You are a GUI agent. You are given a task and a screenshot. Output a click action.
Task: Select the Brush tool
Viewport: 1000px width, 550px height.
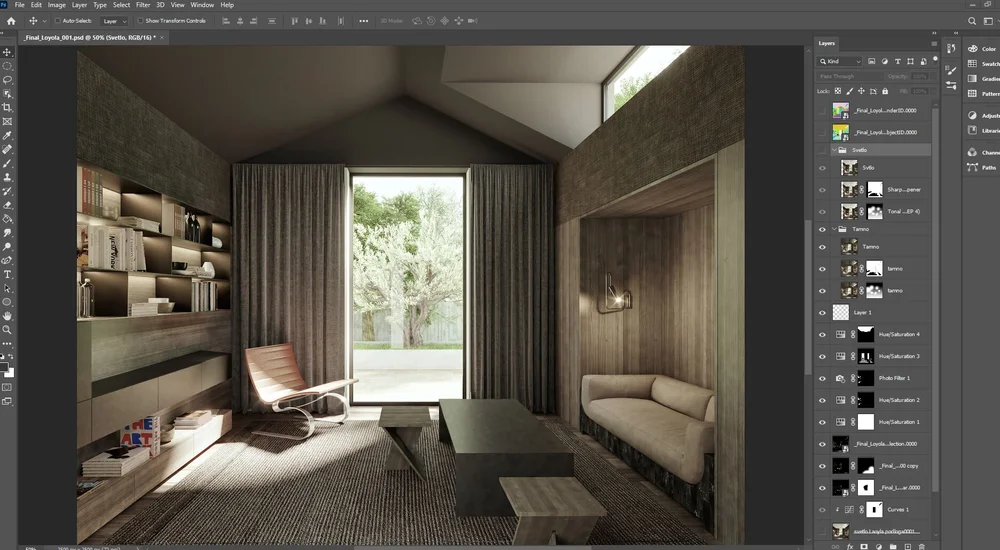pyautogui.click(x=7, y=163)
